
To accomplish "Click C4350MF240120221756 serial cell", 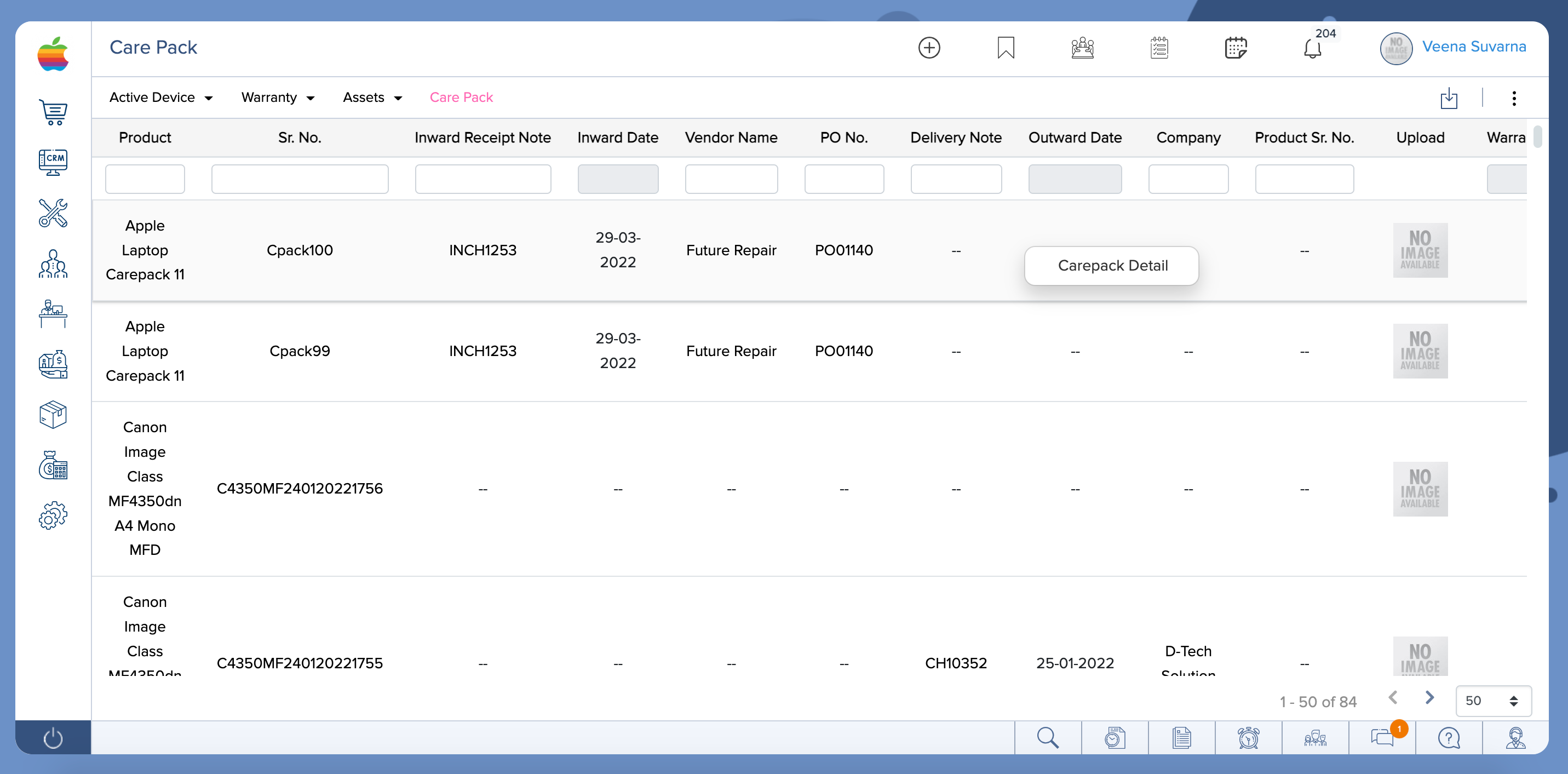I will tap(300, 489).
